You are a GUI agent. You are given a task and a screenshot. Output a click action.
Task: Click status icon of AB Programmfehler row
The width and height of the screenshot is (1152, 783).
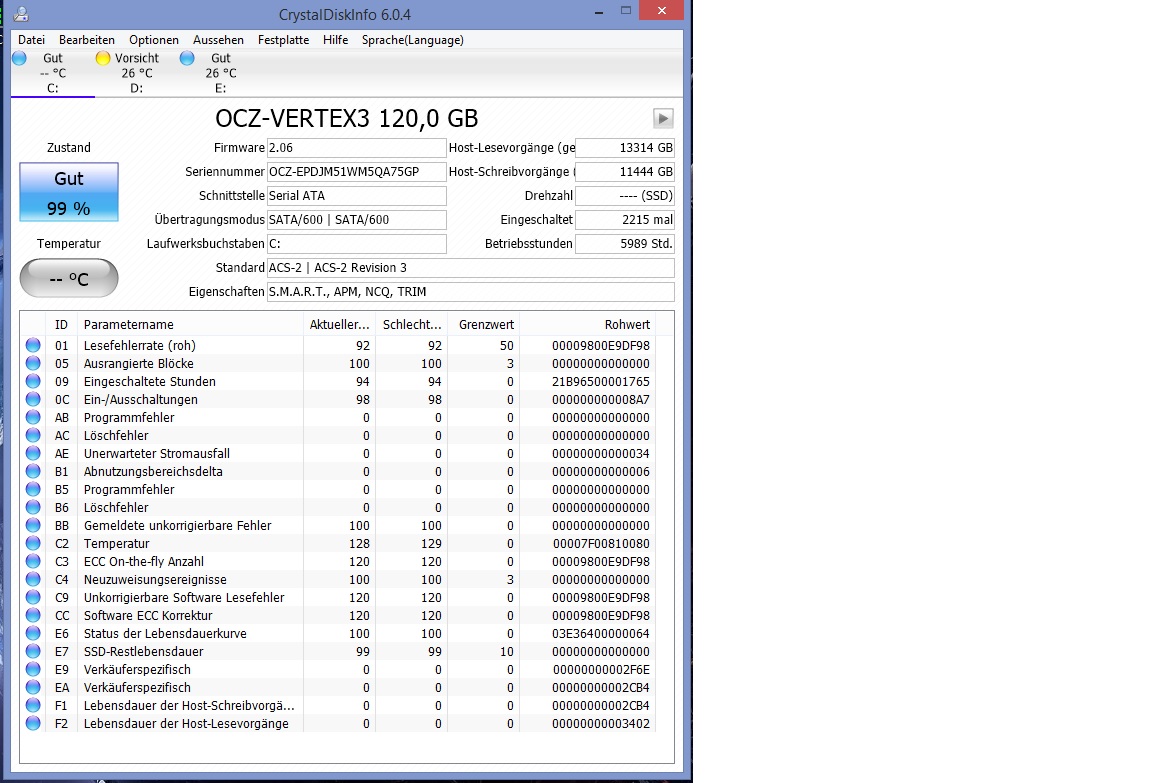click(33, 417)
